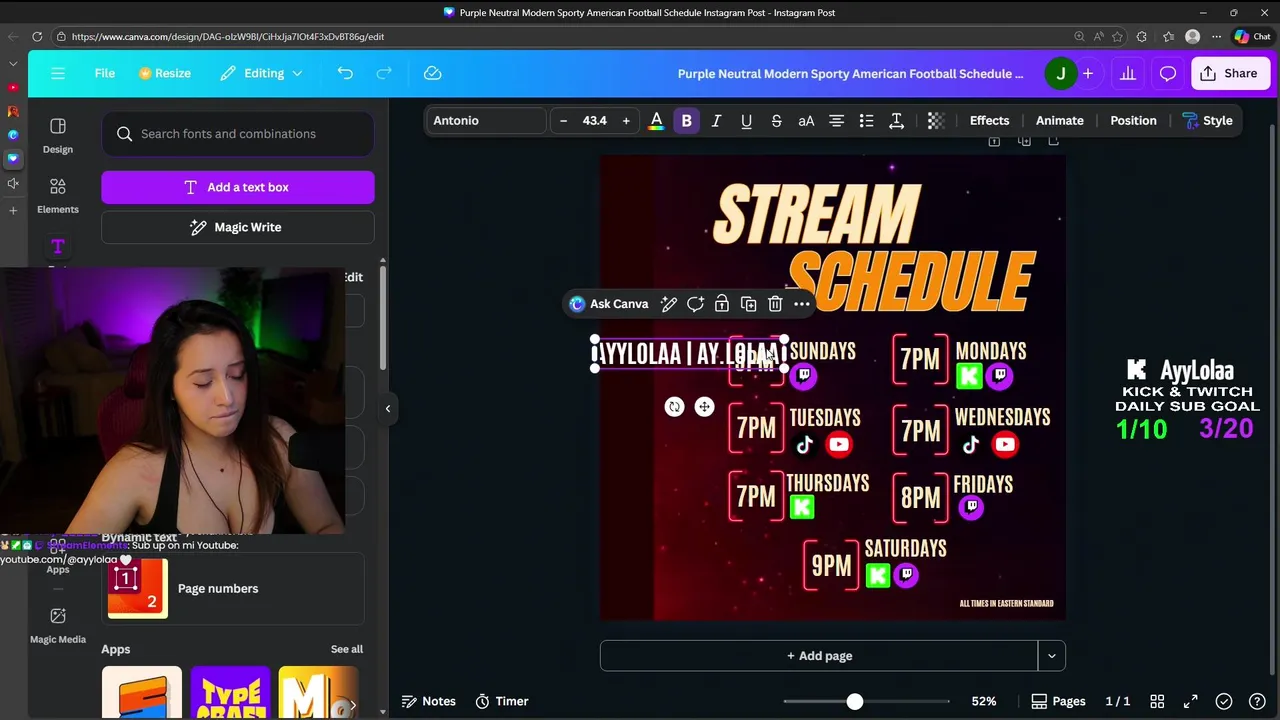1280x720 pixels.
Task: Adjust the zoom slider
Action: click(854, 701)
